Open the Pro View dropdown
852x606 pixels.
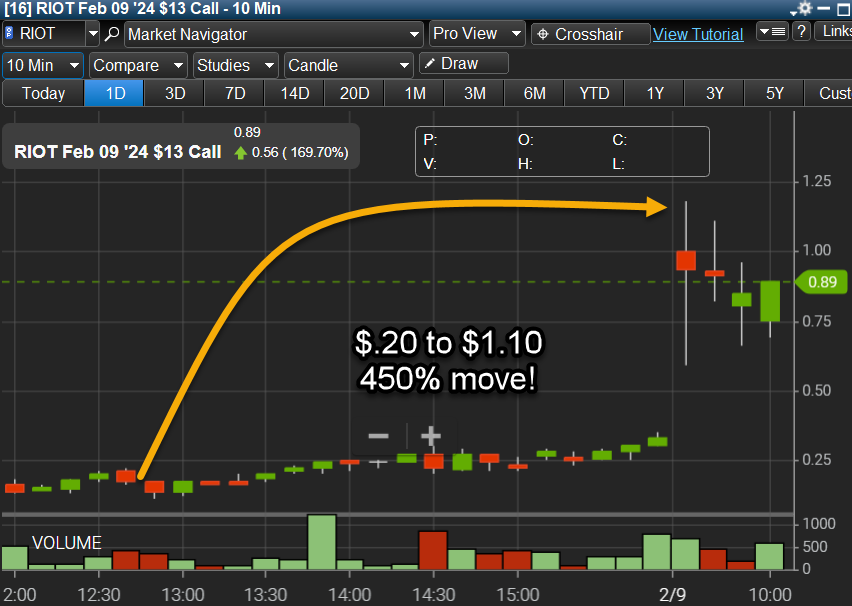tap(477, 34)
